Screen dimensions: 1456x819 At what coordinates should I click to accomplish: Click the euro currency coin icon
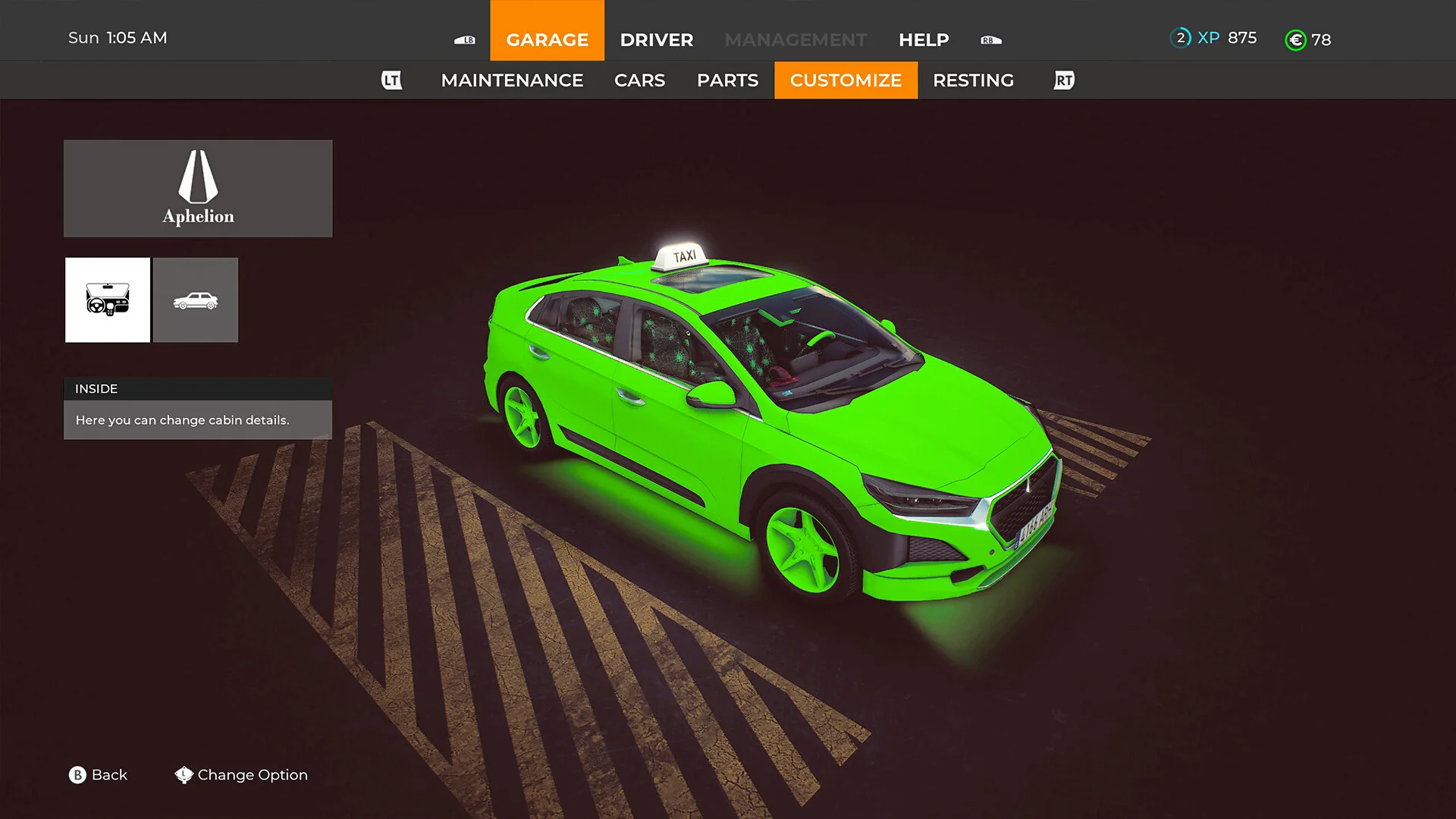click(1295, 39)
